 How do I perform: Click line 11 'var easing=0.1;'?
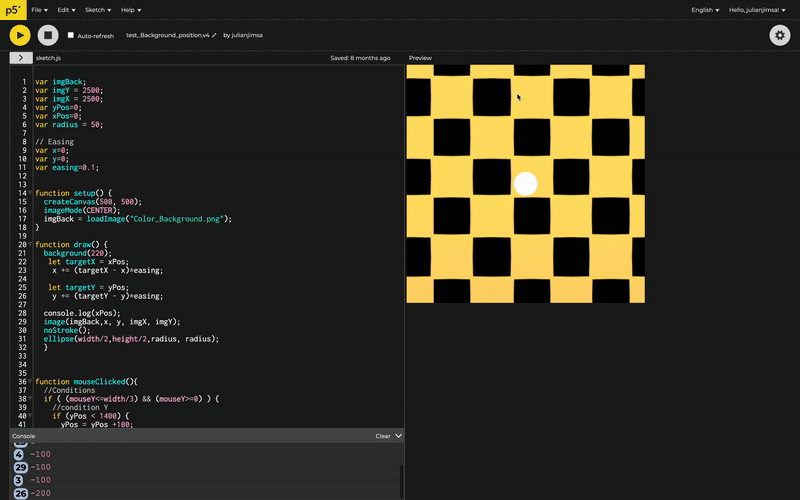coord(67,167)
